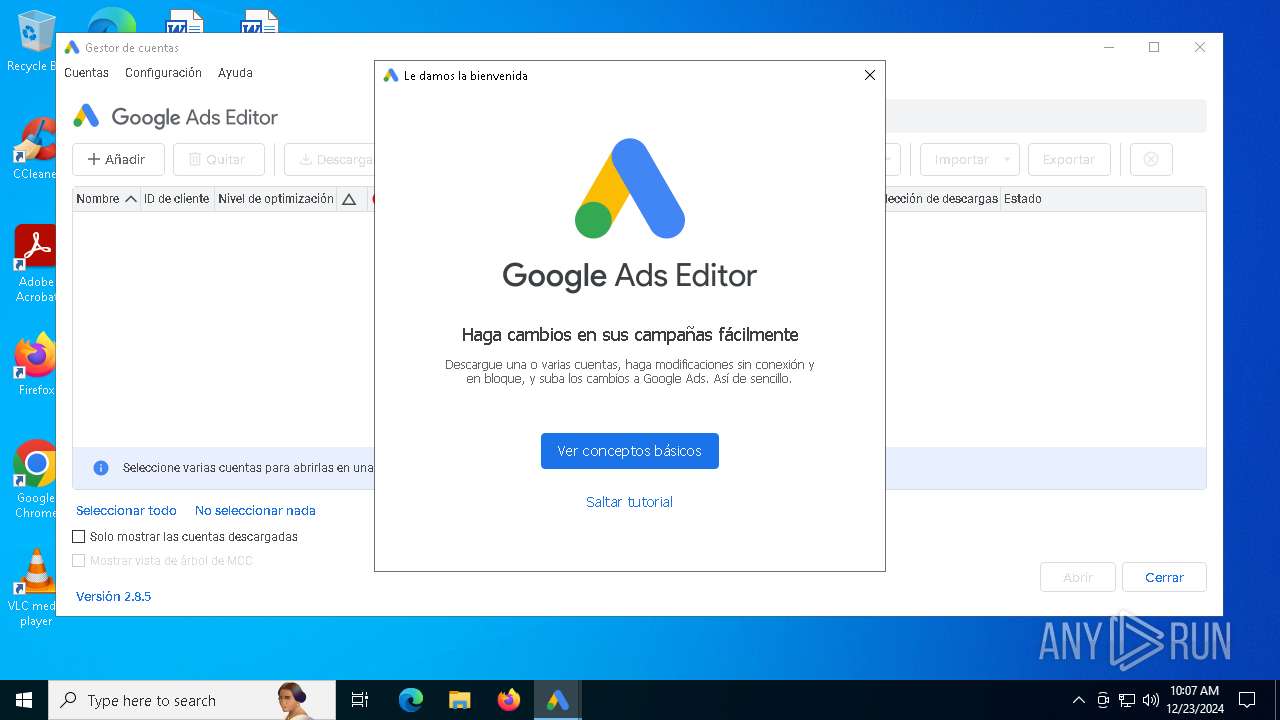Open the Ayuda menu

tap(235, 73)
